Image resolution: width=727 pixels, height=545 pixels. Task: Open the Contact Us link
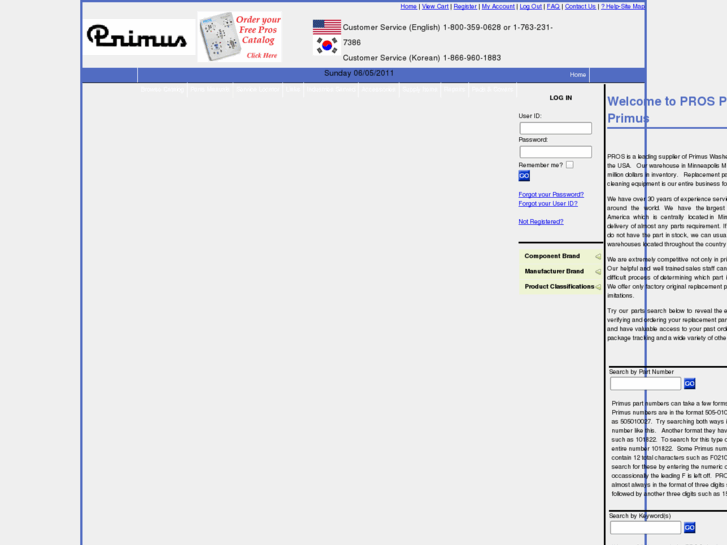pos(580,6)
